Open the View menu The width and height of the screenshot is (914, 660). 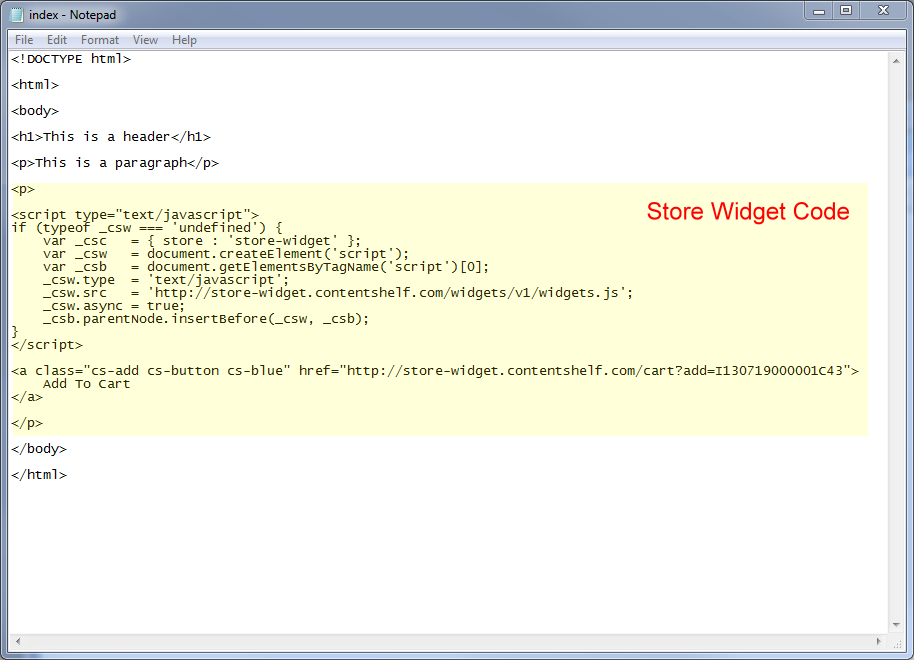145,40
